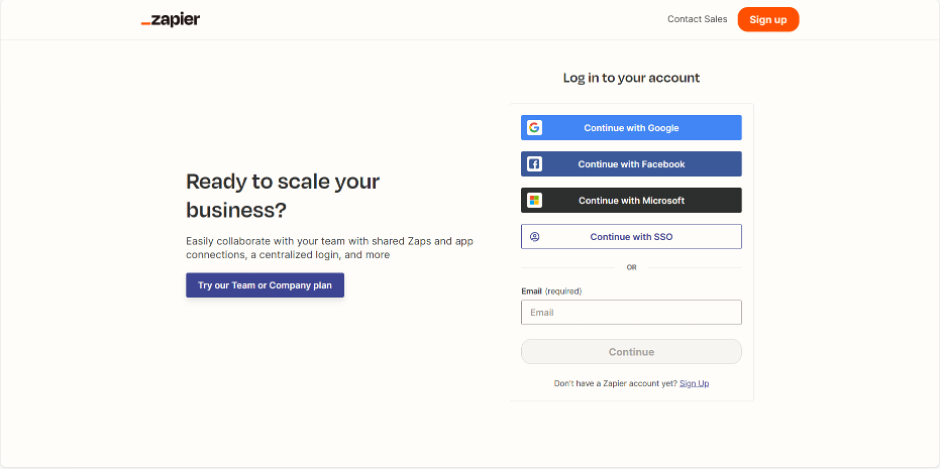
Task: Click the Google logo icon
Action: tap(534, 128)
